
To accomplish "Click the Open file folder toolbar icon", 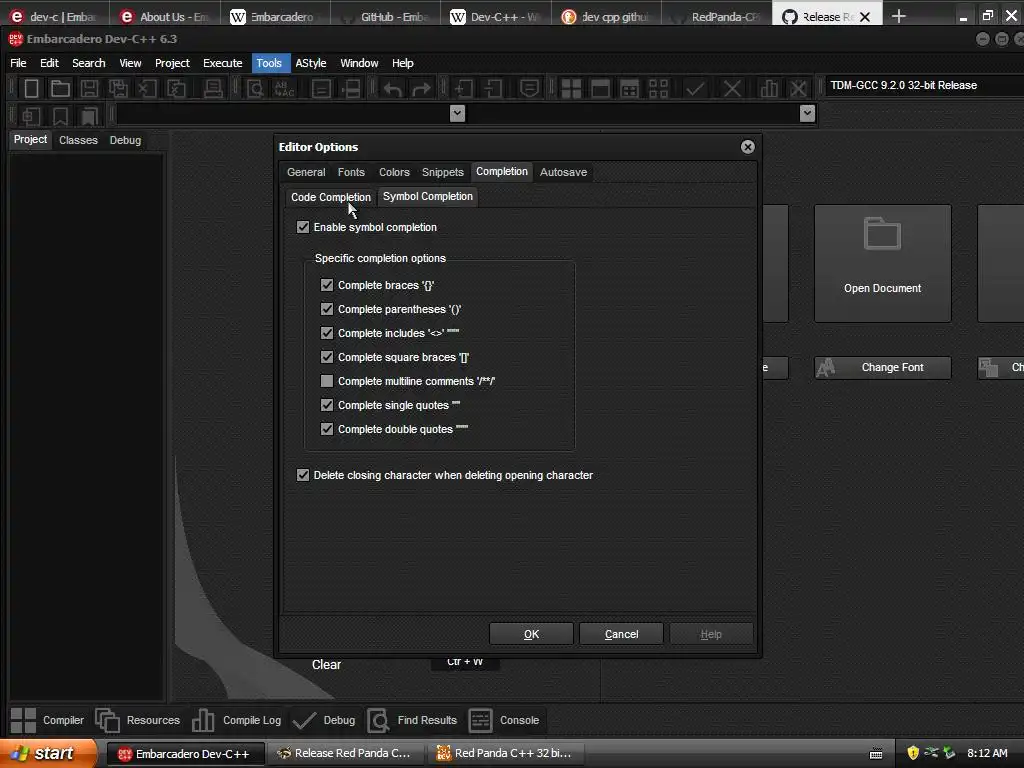I will pos(60,88).
